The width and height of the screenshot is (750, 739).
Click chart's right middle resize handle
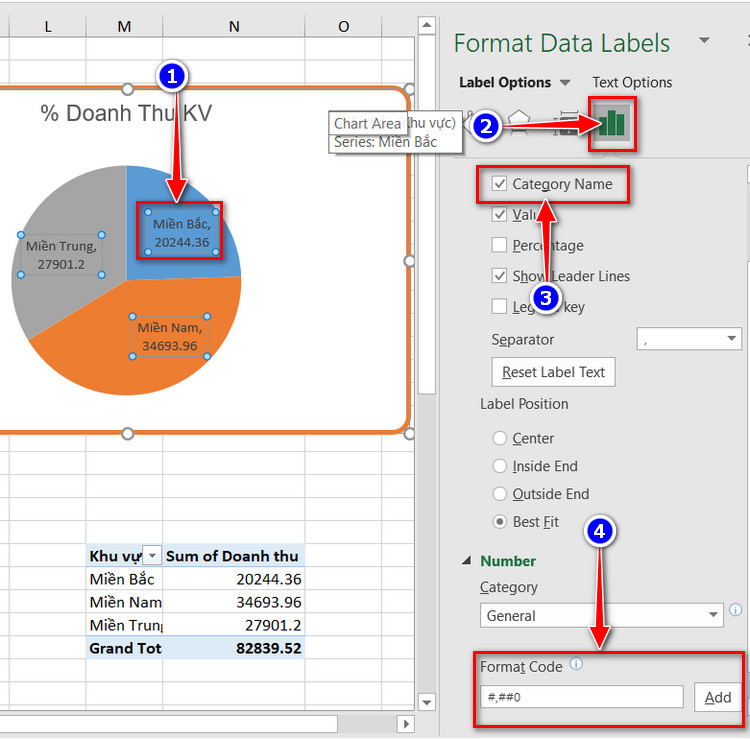[410, 261]
